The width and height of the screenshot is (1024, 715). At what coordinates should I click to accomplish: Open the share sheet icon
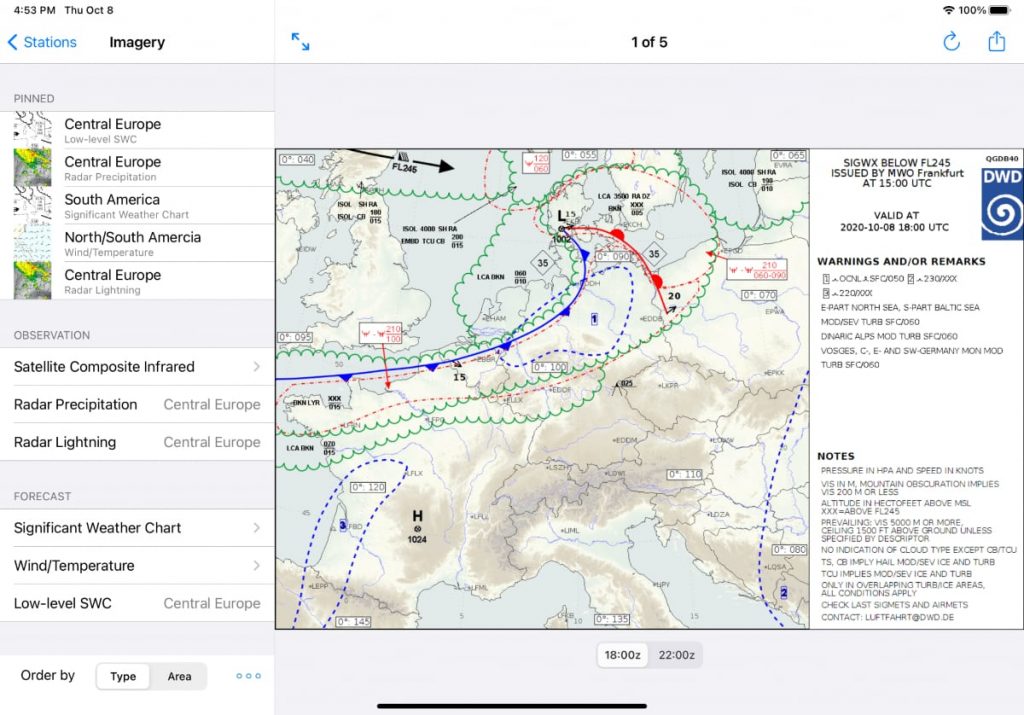997,41
